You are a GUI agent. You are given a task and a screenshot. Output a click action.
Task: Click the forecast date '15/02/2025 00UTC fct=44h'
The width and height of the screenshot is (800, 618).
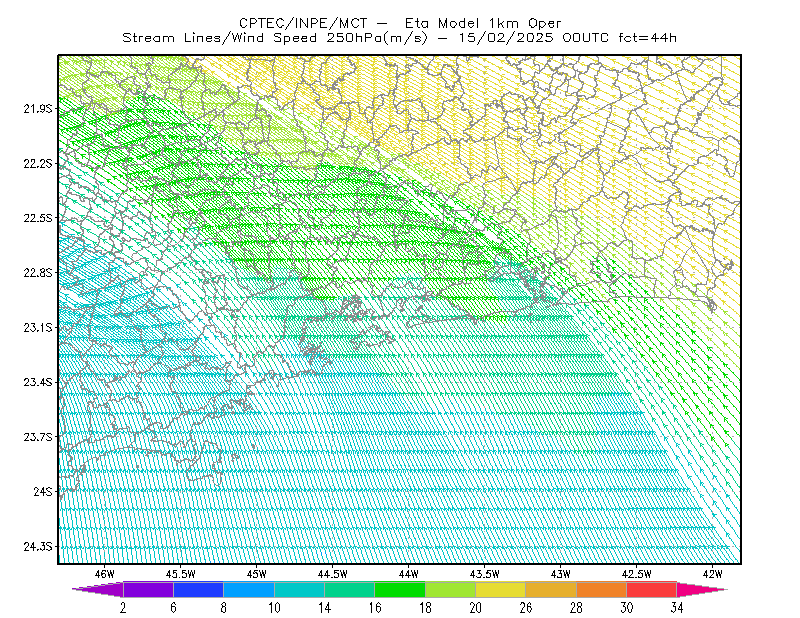tap(567, 38)
